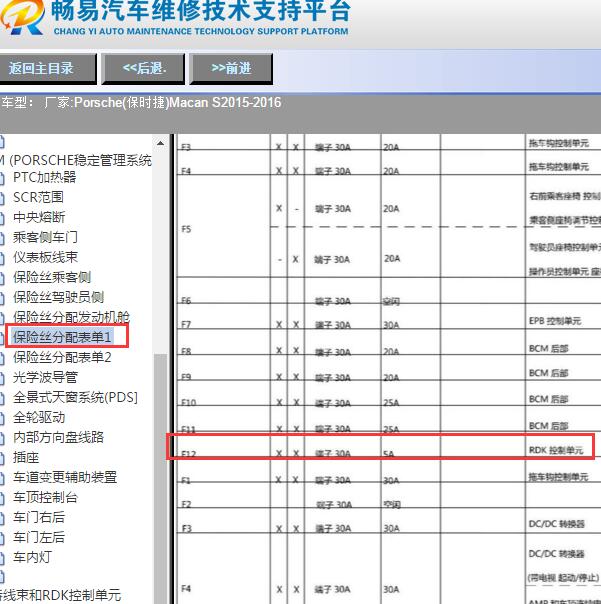Open the 车门左后 entry
Image resolution: width=601 pixels, height=604 pixels.
click(39, 538)
